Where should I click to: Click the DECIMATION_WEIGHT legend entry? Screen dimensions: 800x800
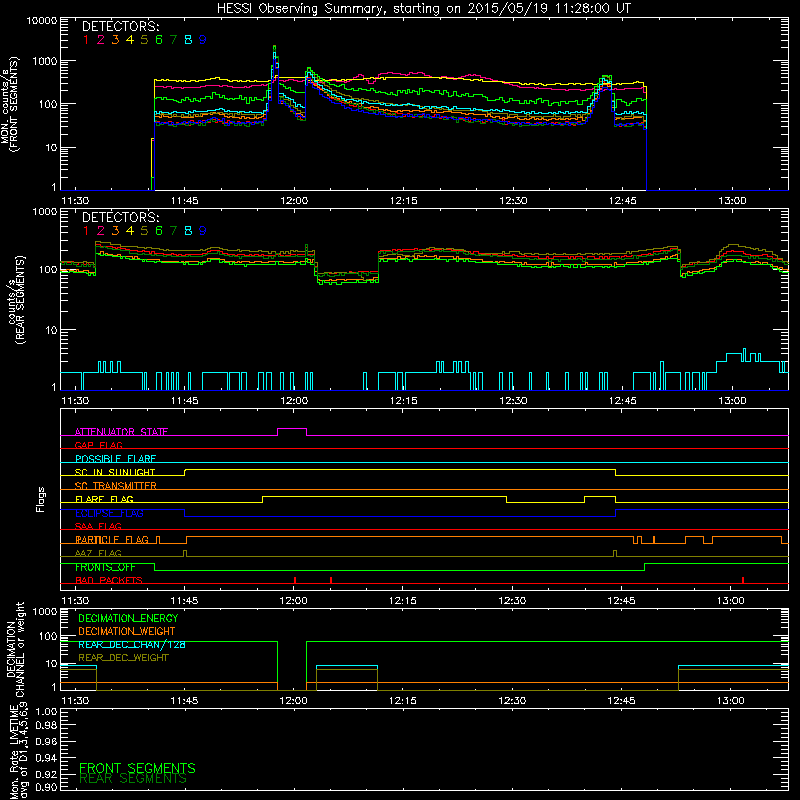click(x=127, y=631)
